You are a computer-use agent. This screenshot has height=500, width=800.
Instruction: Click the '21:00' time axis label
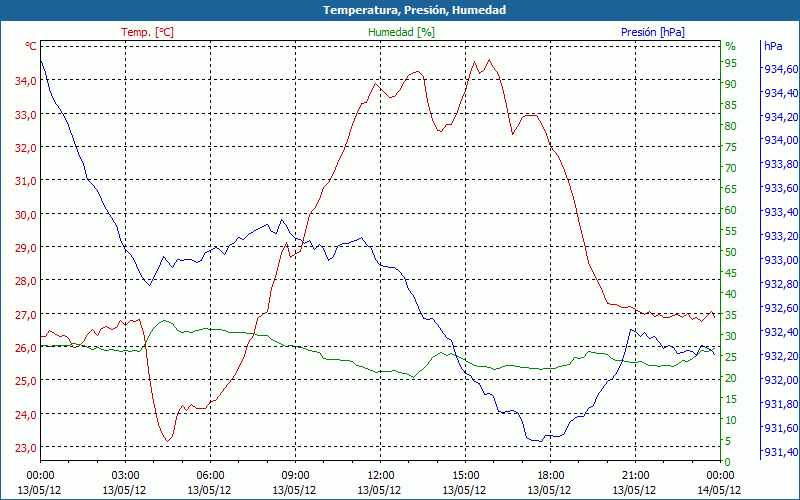pos(635,476)
